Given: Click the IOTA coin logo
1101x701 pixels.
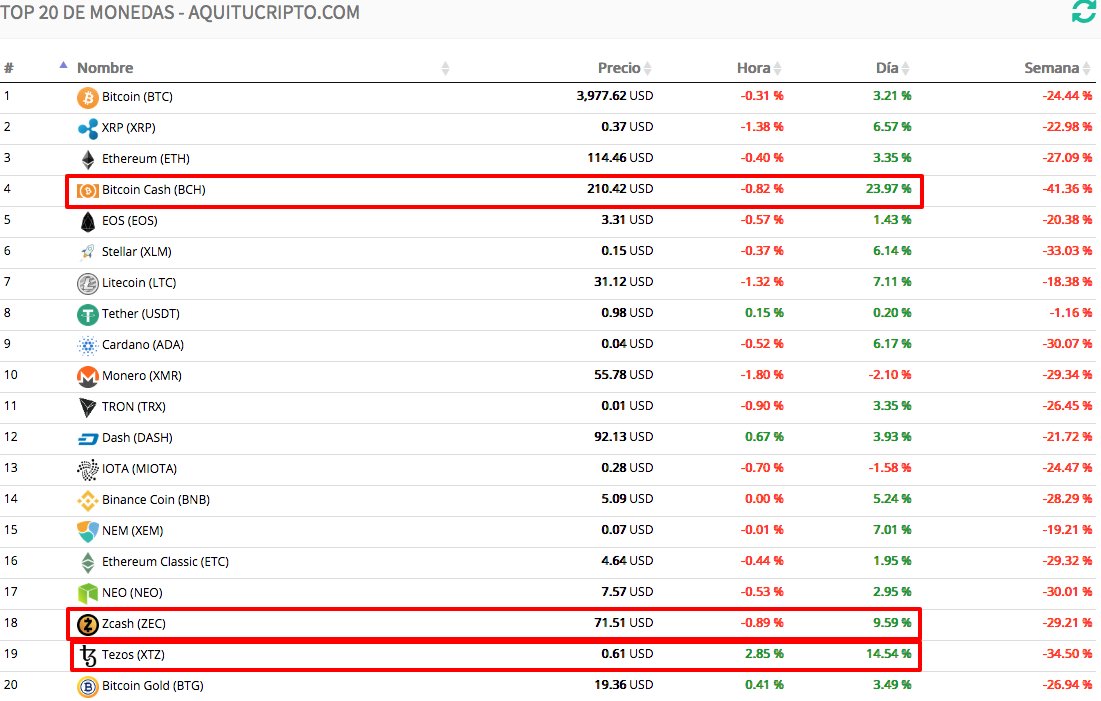Looking at the screenshot, I should tap(88, 469).
